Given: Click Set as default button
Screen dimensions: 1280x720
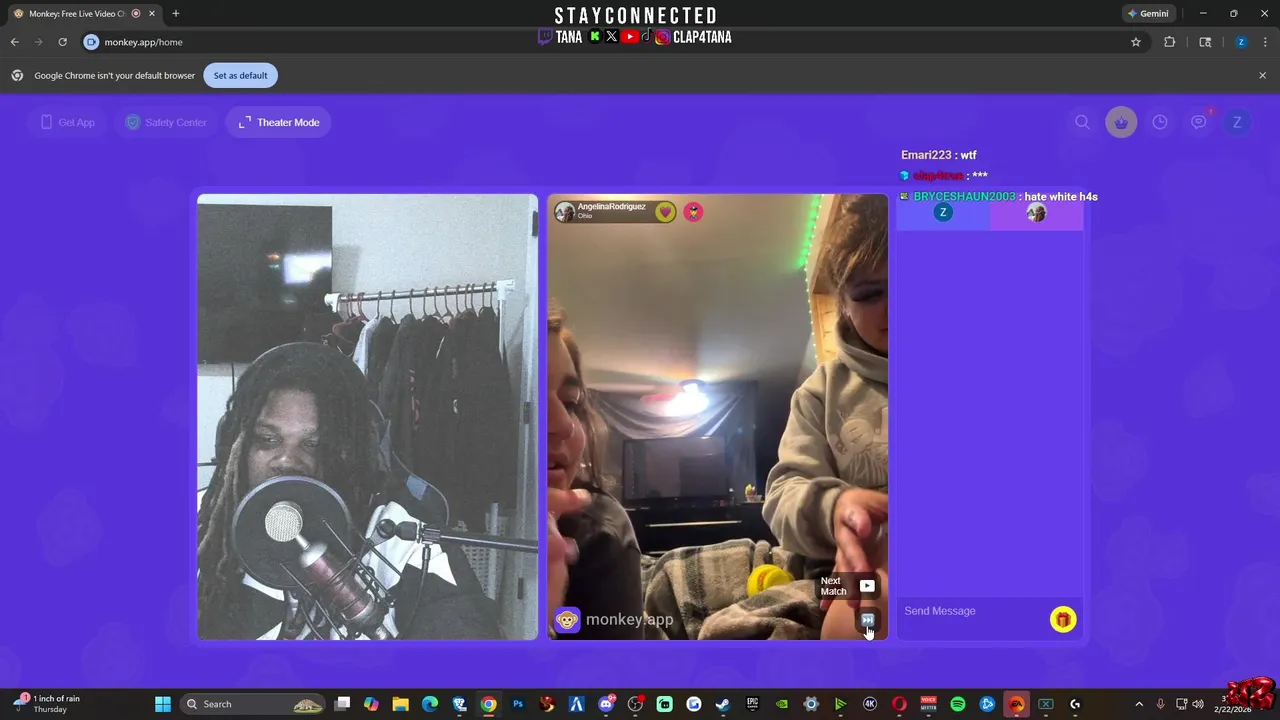Looking at the screenshot, I should click(240, 75).
